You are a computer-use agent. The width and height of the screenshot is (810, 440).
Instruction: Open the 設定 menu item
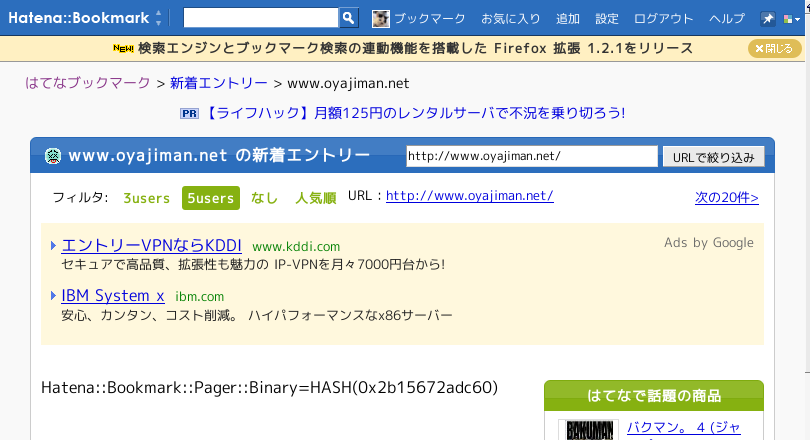click(x=607, y=19)
